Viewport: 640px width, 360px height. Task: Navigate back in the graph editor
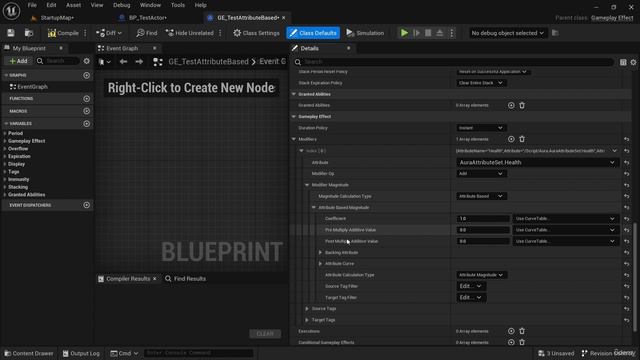pos(123,62)
